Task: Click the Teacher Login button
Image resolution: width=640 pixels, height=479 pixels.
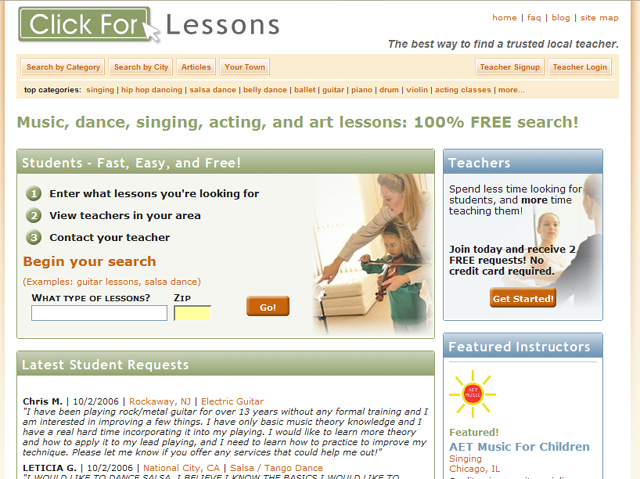Action: click(580, 67)
